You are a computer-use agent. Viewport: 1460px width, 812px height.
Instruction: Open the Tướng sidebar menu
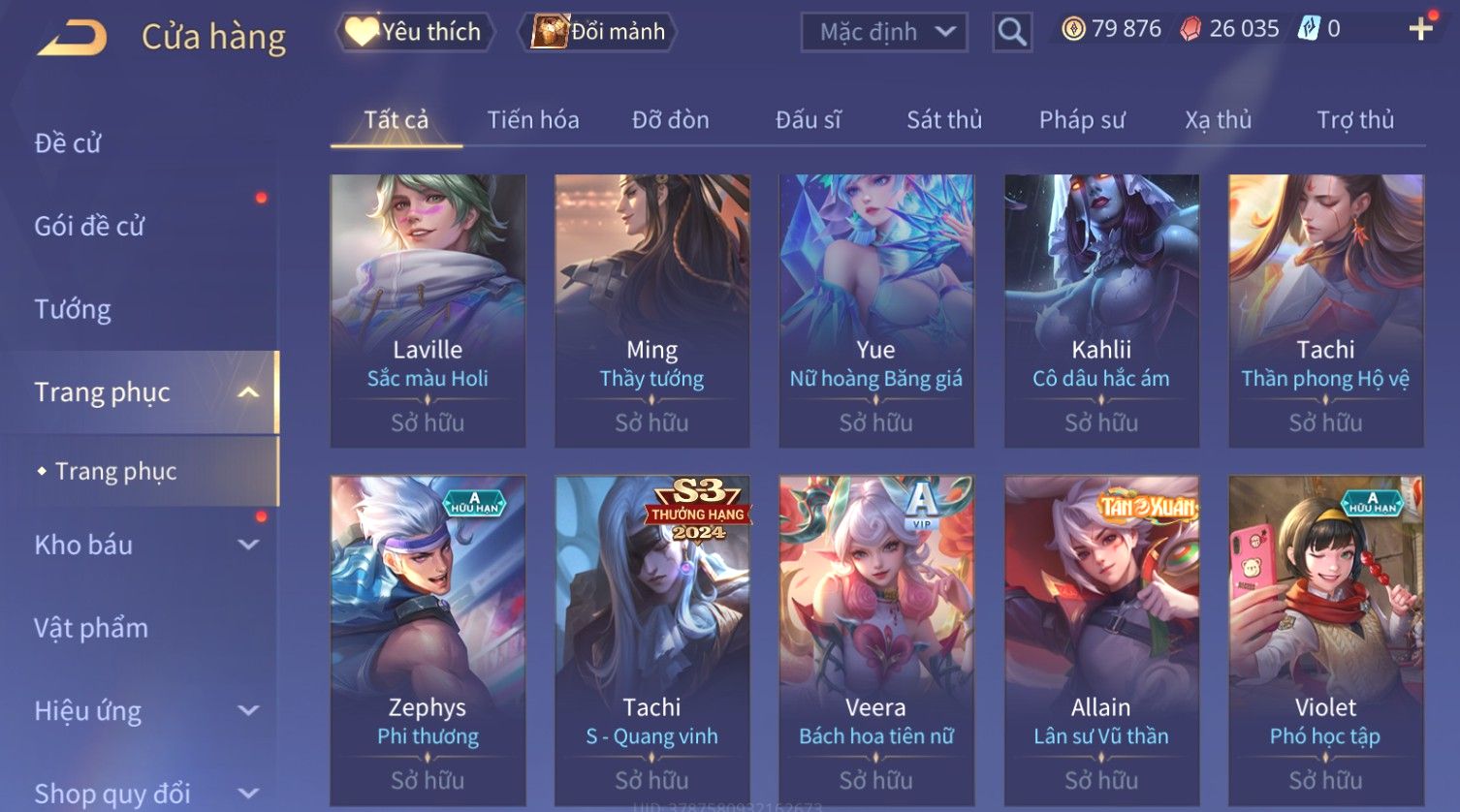[73, 310]
